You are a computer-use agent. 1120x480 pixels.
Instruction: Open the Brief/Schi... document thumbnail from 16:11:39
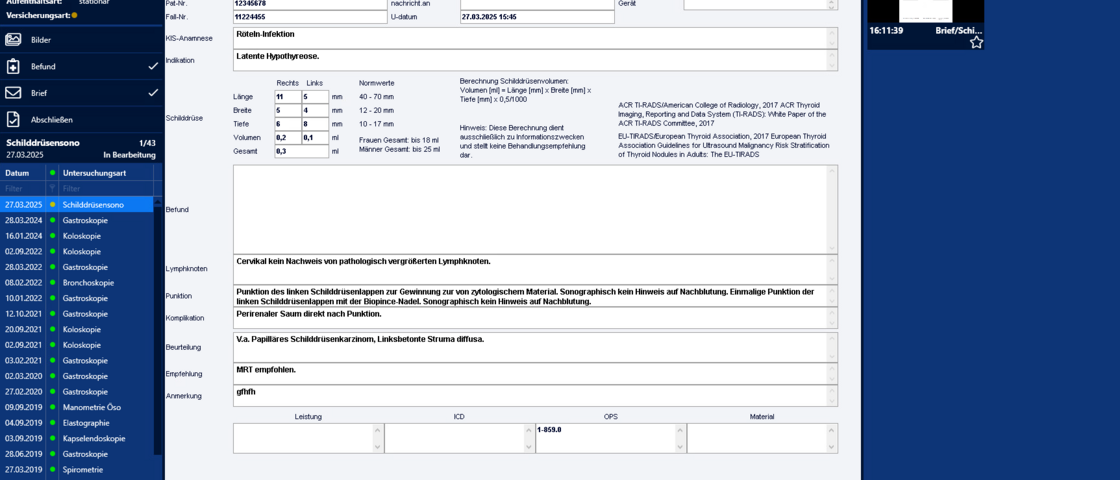tap(926, 24)
